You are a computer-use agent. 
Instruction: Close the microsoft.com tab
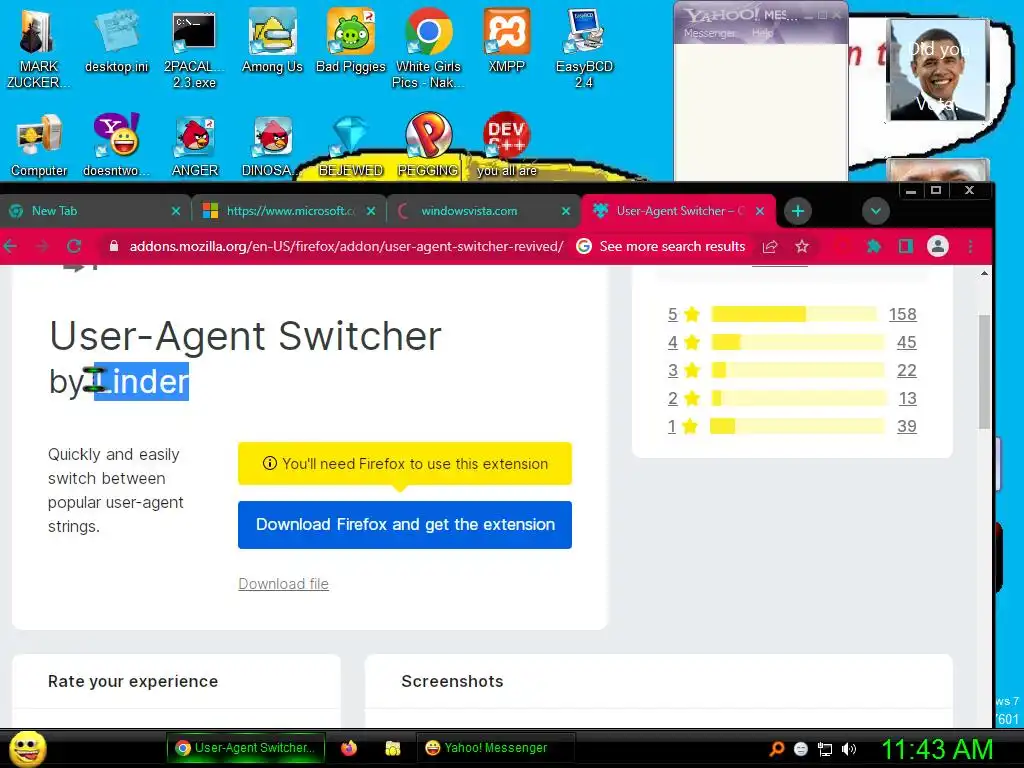point(371,211)
